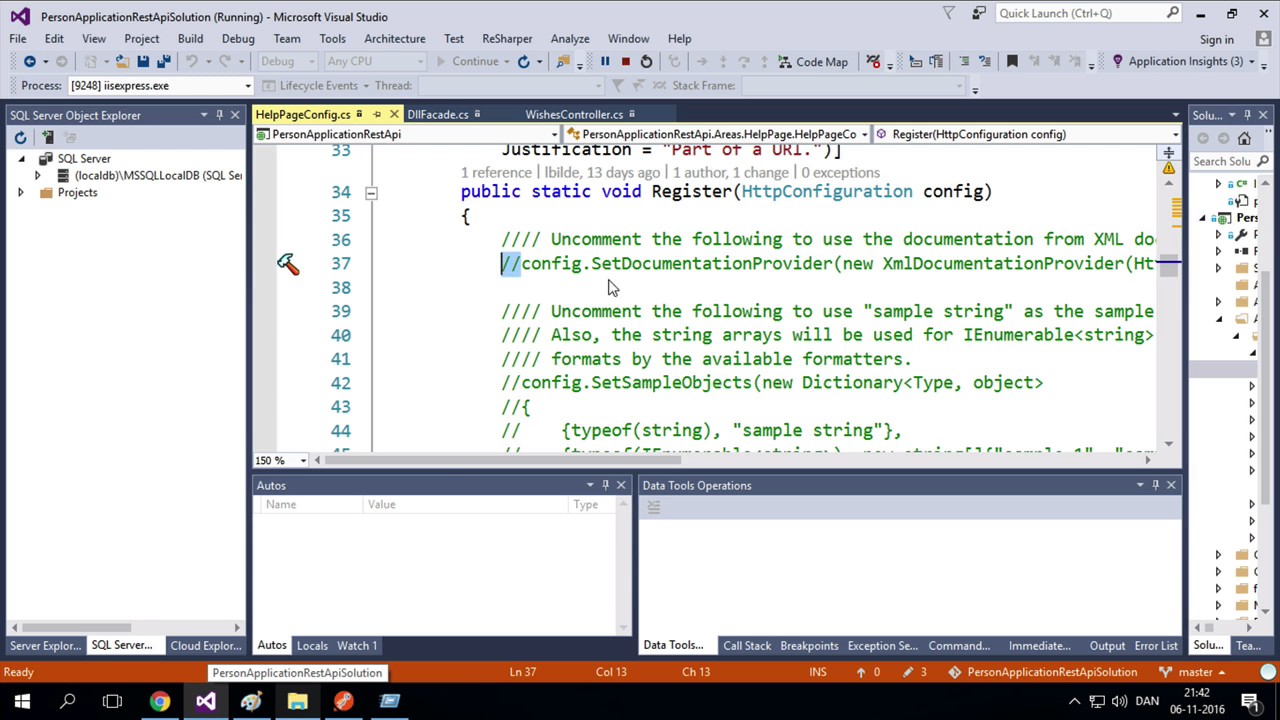The height and width of the screenshot is (720, 1280).
Task: Open the ReSharper menu
Action: 507,39
